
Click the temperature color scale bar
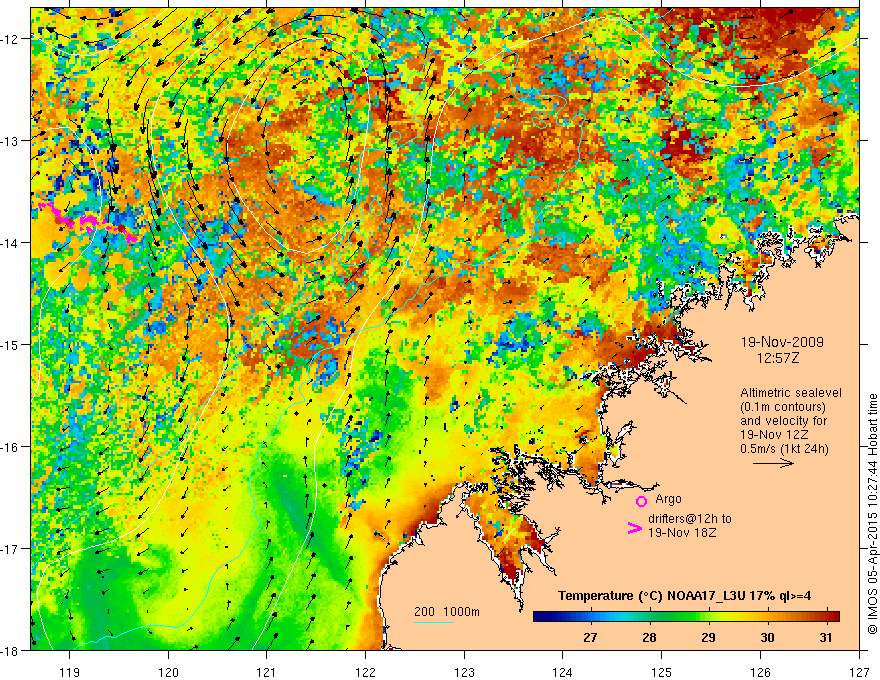tap(686, 617)
